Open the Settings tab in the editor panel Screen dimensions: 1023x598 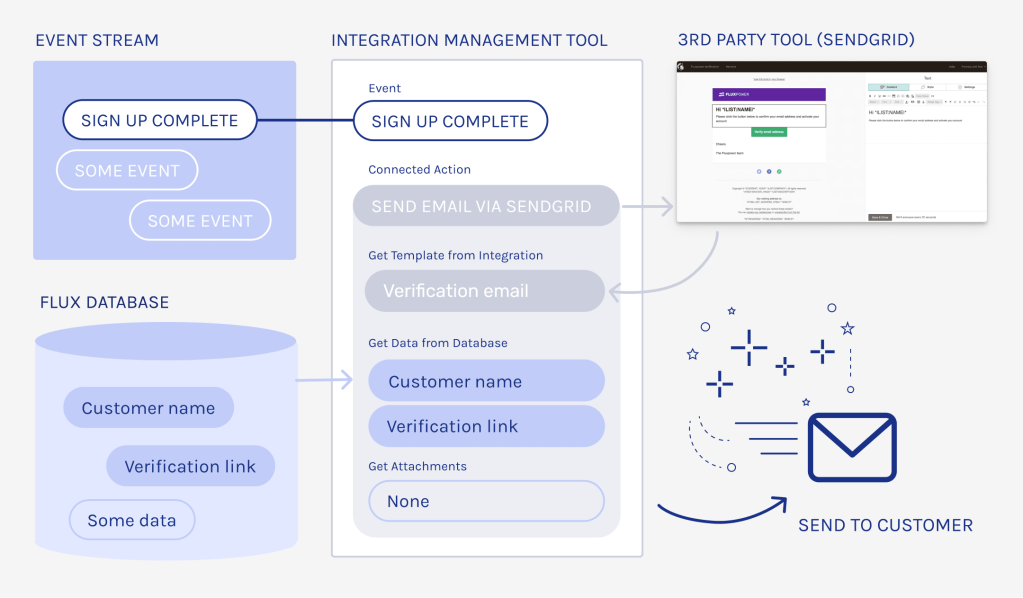(x=966, y=87)
